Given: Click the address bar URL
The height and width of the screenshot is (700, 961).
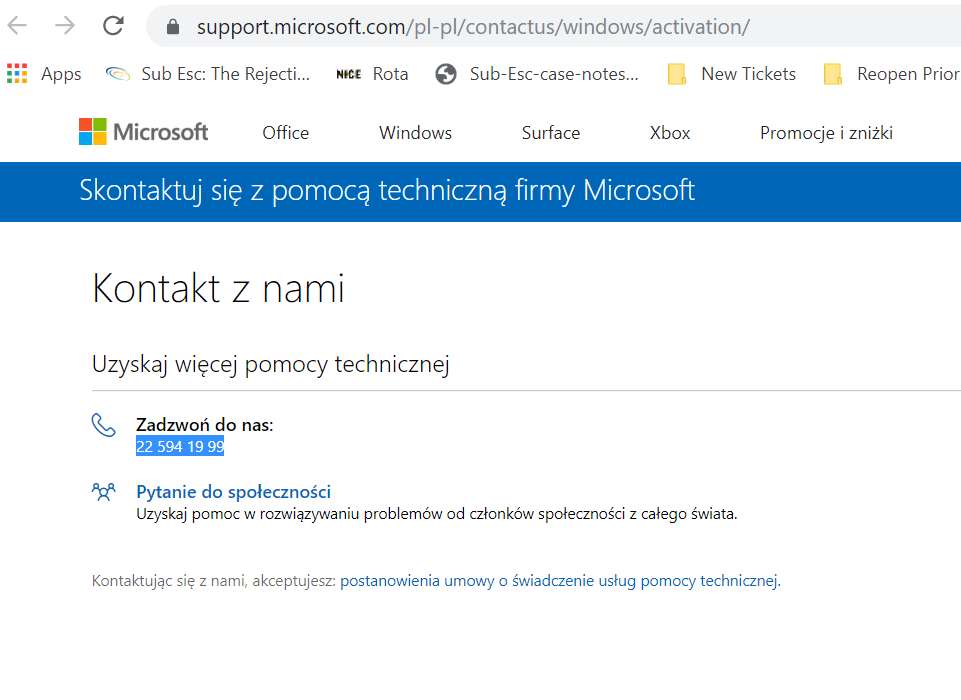Looking at the screenshot, I should (473, 27).
